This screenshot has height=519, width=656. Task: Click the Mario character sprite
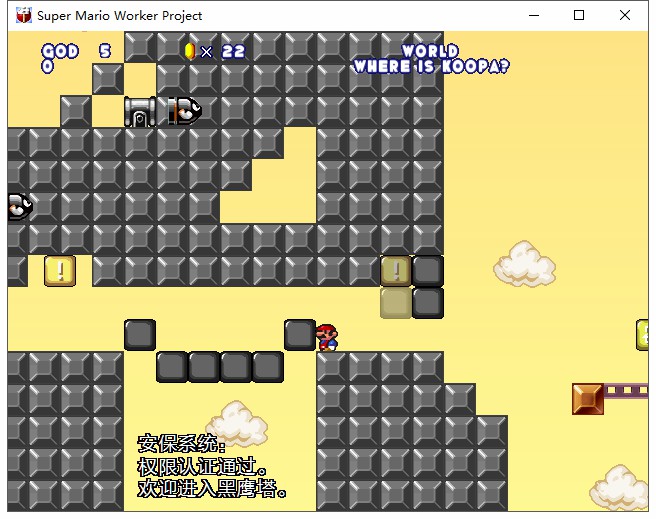click(327, 337)
